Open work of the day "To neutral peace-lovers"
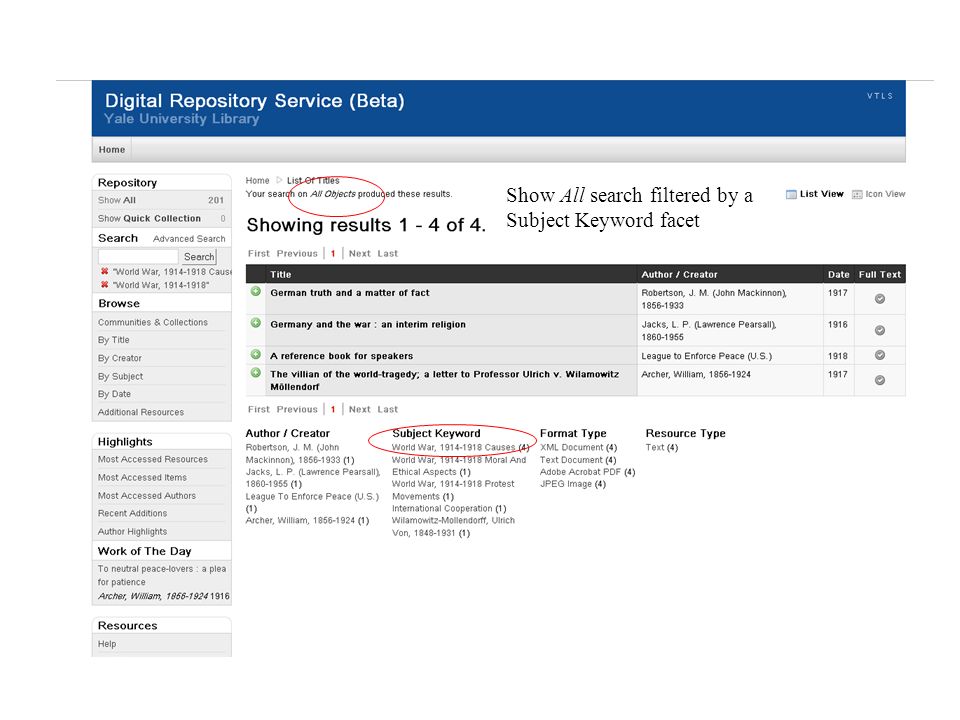The image size is (960, 720). (162, 576)
